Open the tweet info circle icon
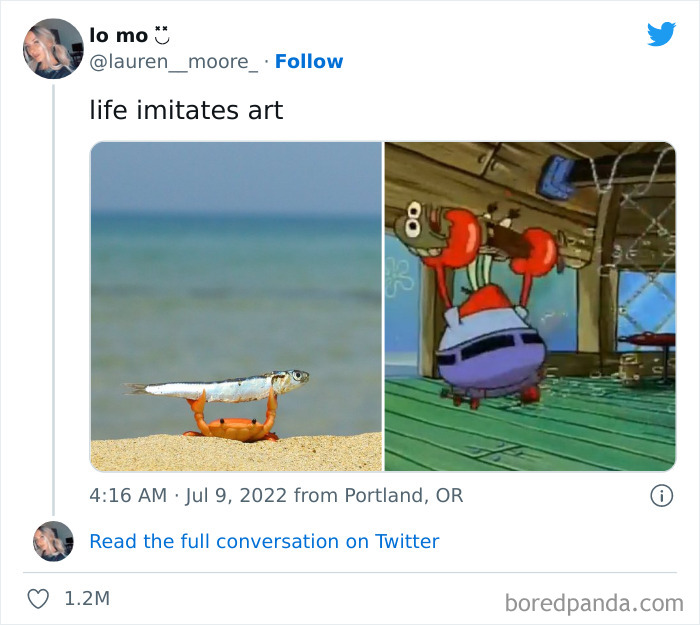 (x=661, y=495)
